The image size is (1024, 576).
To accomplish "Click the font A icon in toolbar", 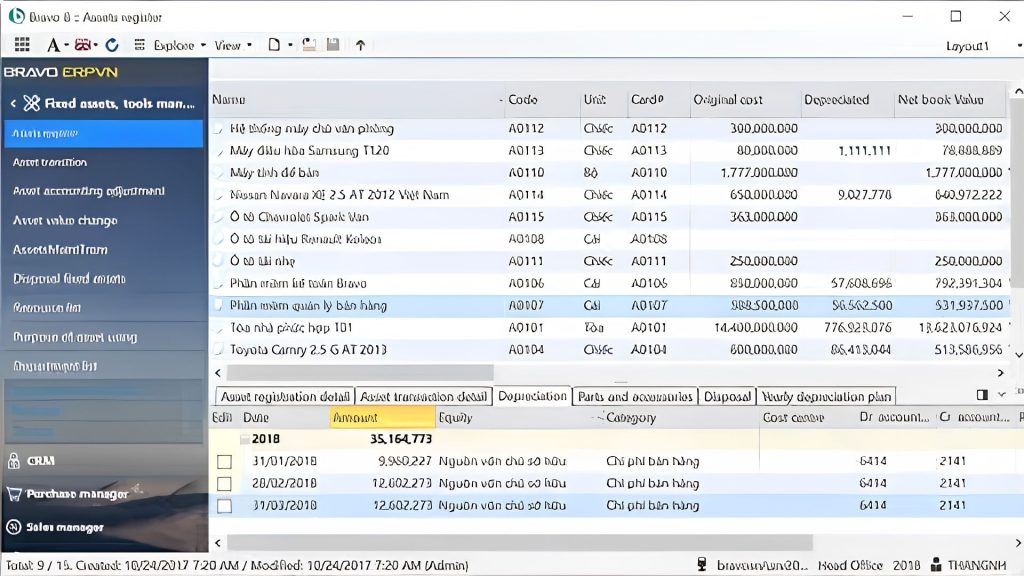I will pyautogui.click(x=53, y=45).
